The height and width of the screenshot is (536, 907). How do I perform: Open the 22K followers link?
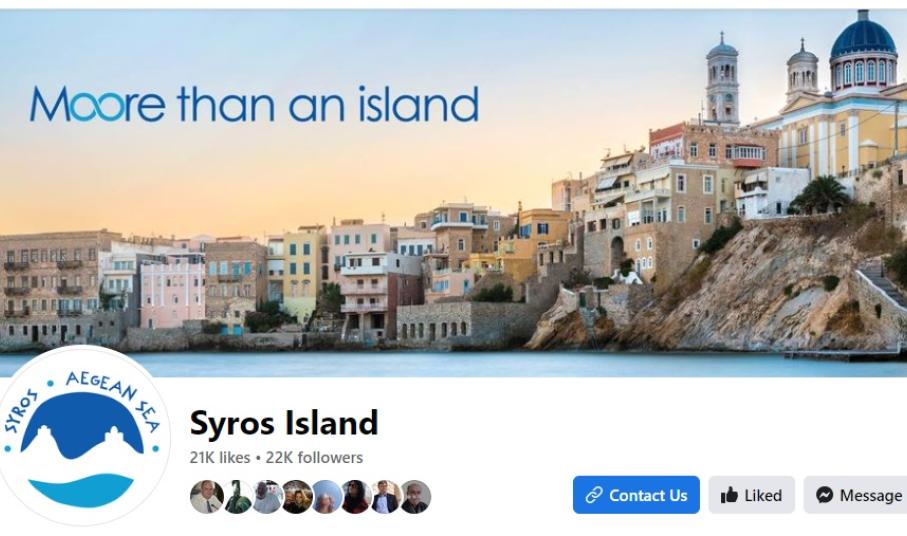coord(314,457)
